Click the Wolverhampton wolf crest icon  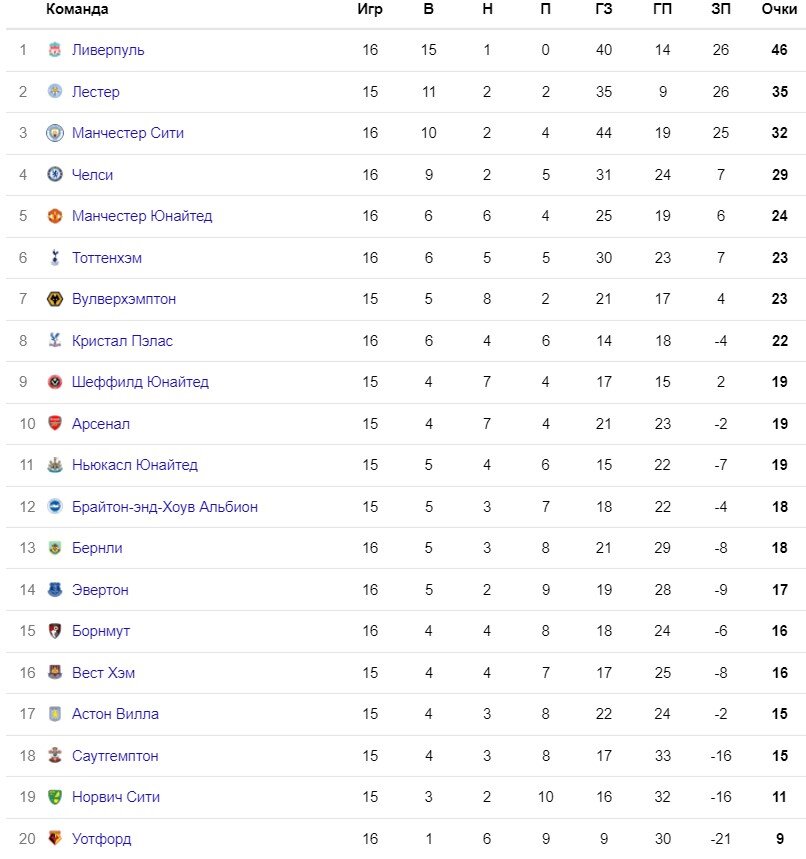(x=55, y=299)
